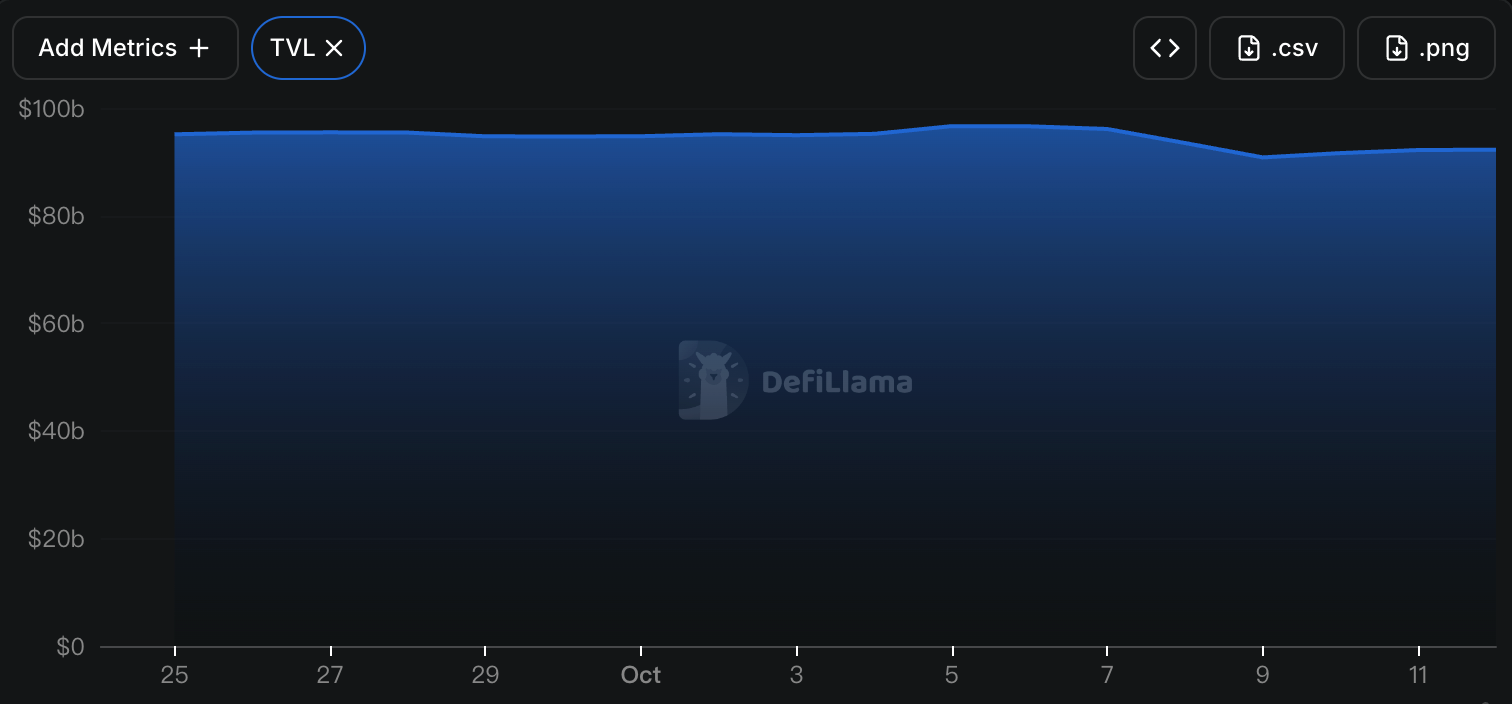
Task: Click the $100b y-axis label
Action: point(51,109)
